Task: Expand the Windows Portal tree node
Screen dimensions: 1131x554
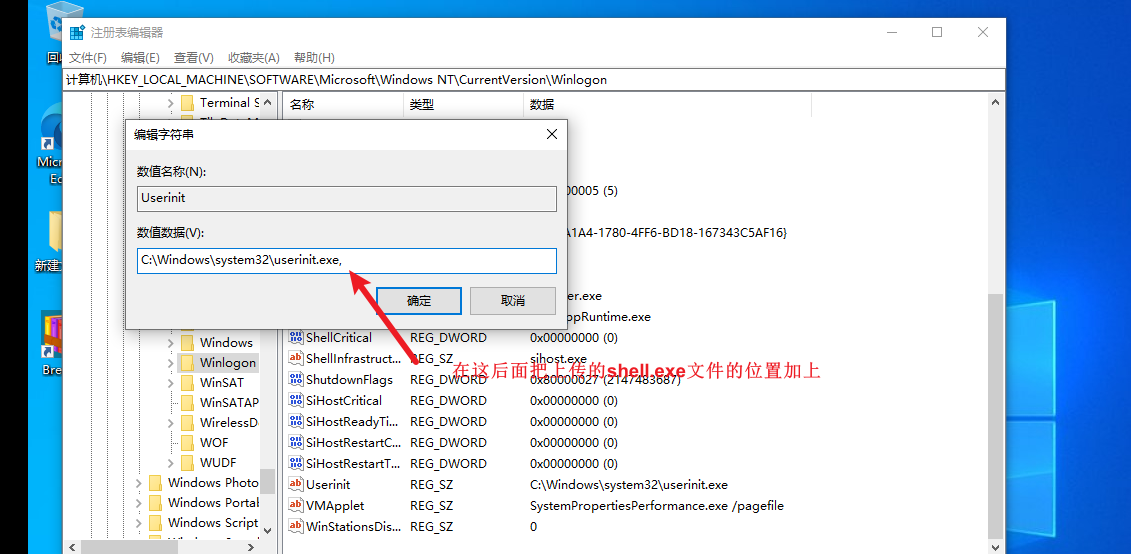Action: [x=138, y=503]
